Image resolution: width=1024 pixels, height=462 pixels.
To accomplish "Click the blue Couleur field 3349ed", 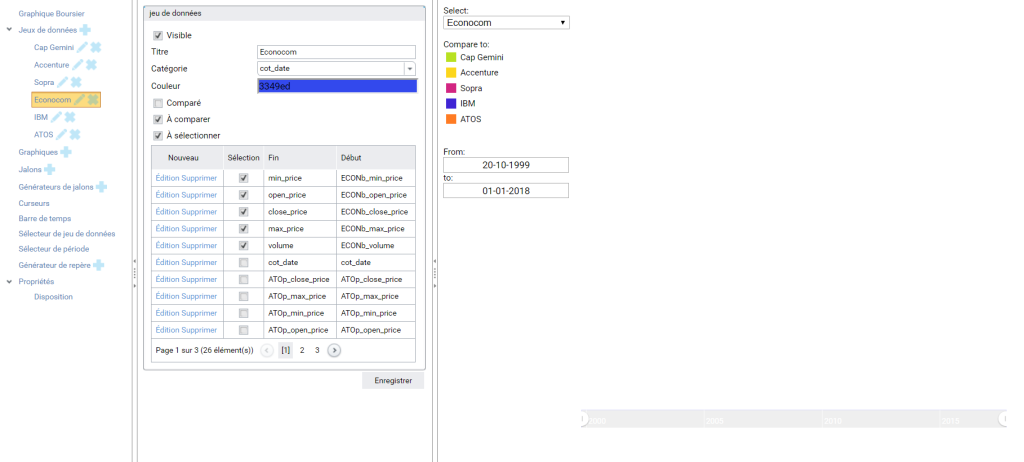I will pyautogui.click(x=337, y=86).
